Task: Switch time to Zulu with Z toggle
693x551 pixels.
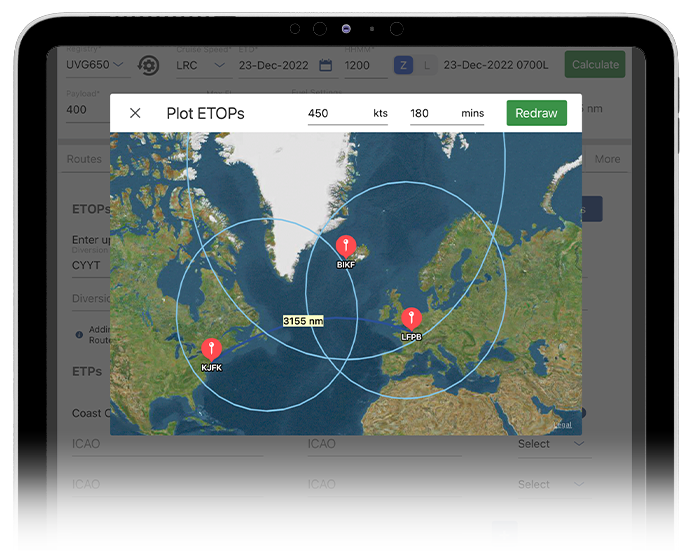Action: point(403,65)
